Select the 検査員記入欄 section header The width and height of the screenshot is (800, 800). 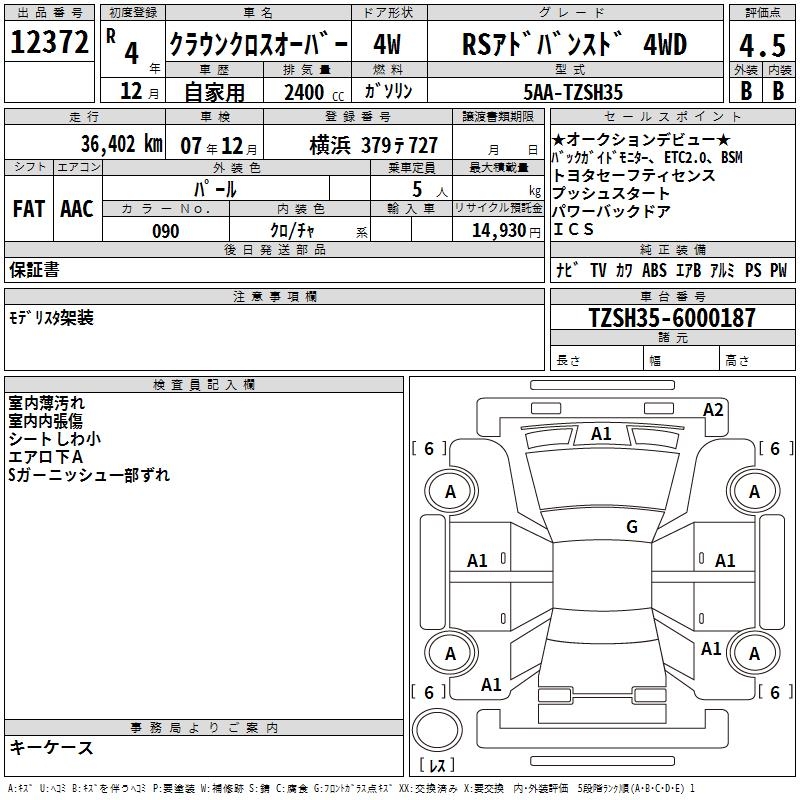tap(204, 385)
